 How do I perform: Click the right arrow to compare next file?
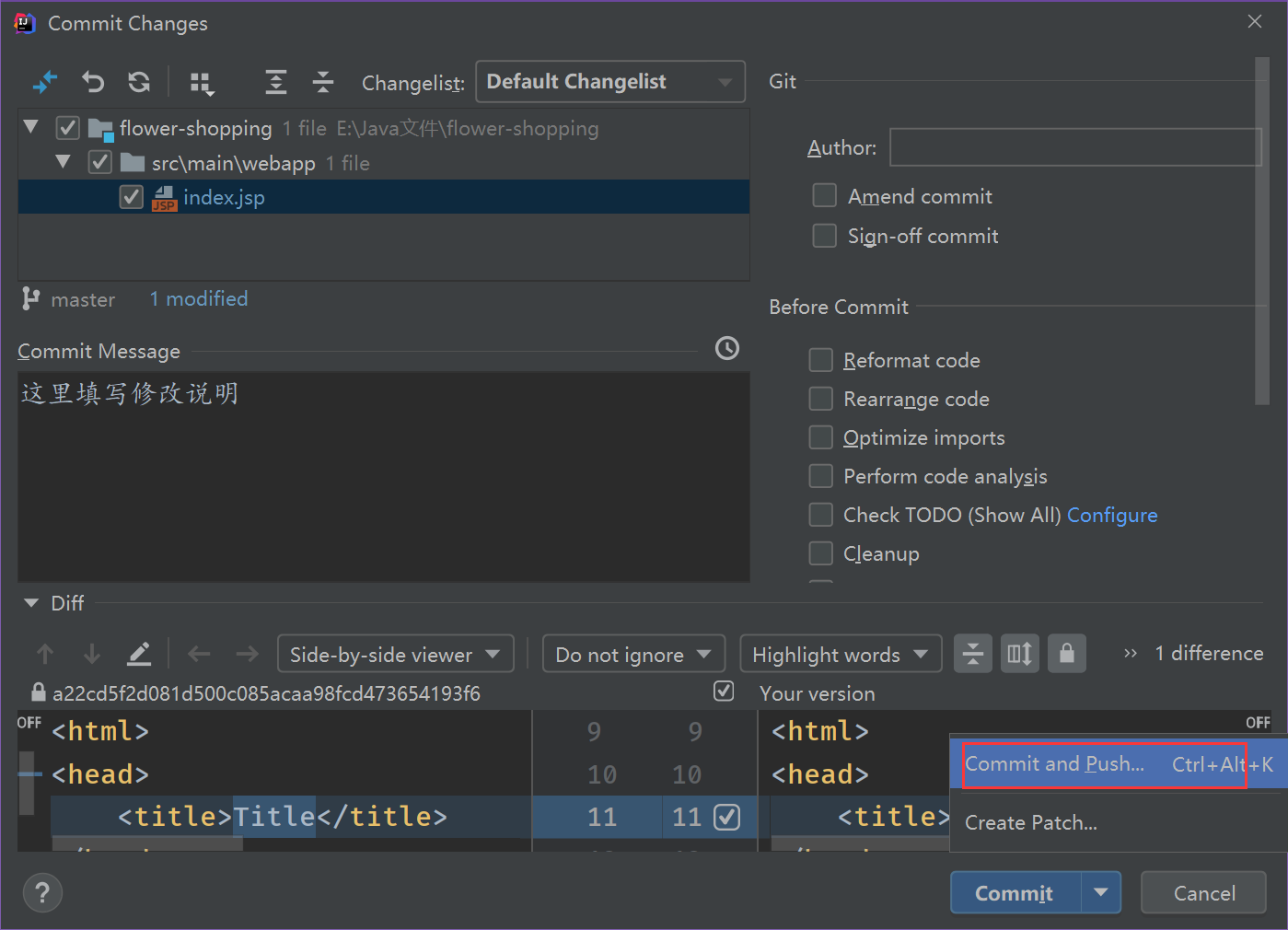247,654
